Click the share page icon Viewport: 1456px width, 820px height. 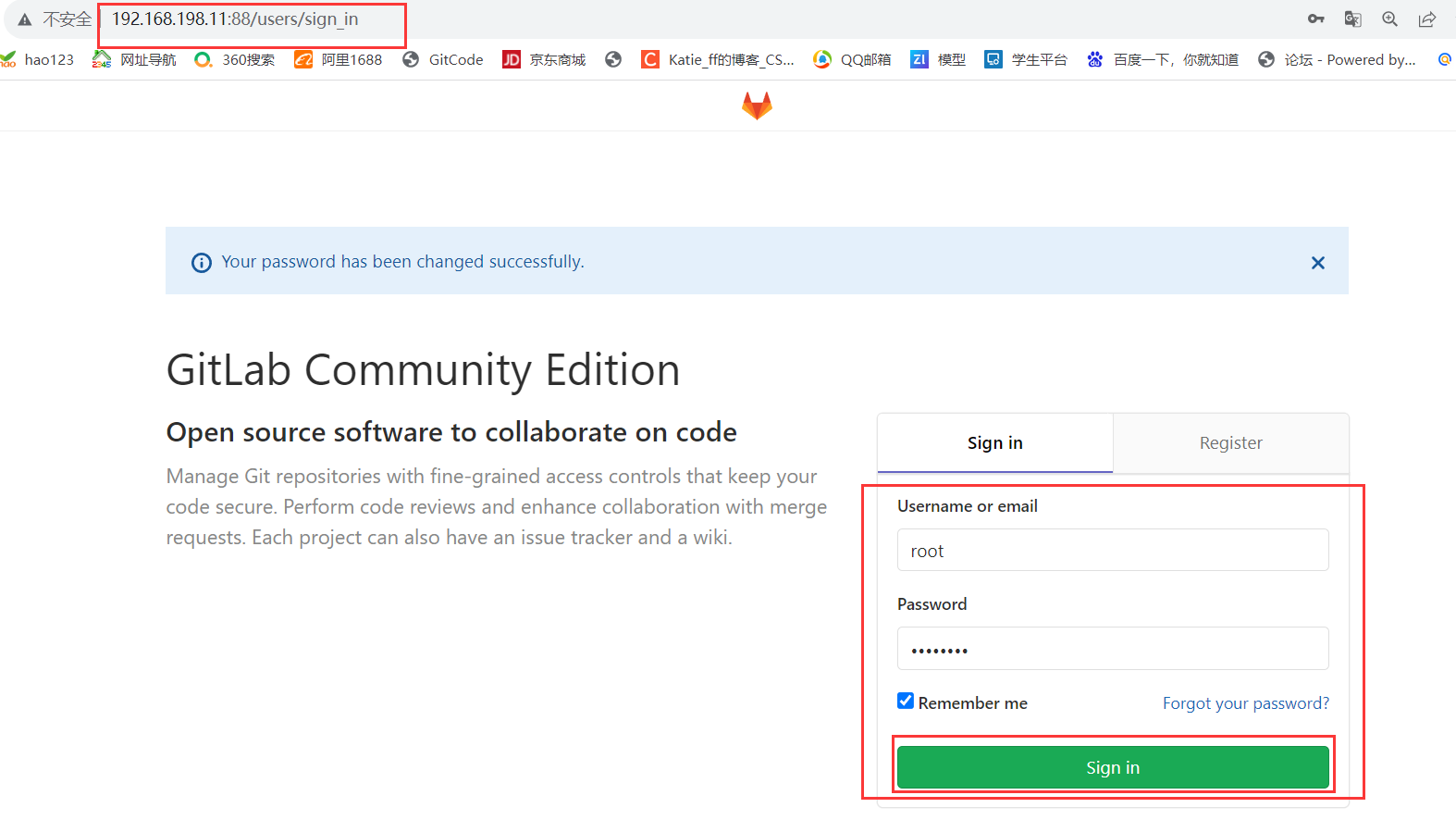click(1427, 19)
